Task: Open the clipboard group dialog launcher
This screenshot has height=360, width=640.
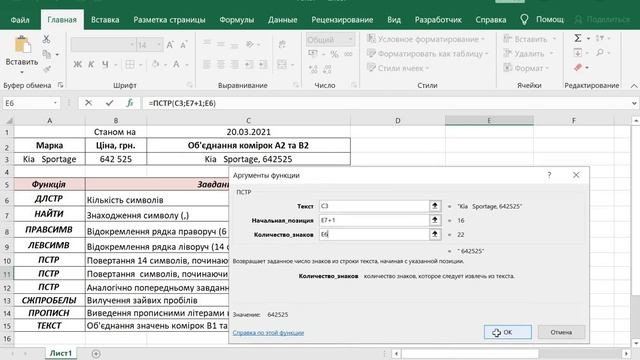Action: tap(60, 85)
